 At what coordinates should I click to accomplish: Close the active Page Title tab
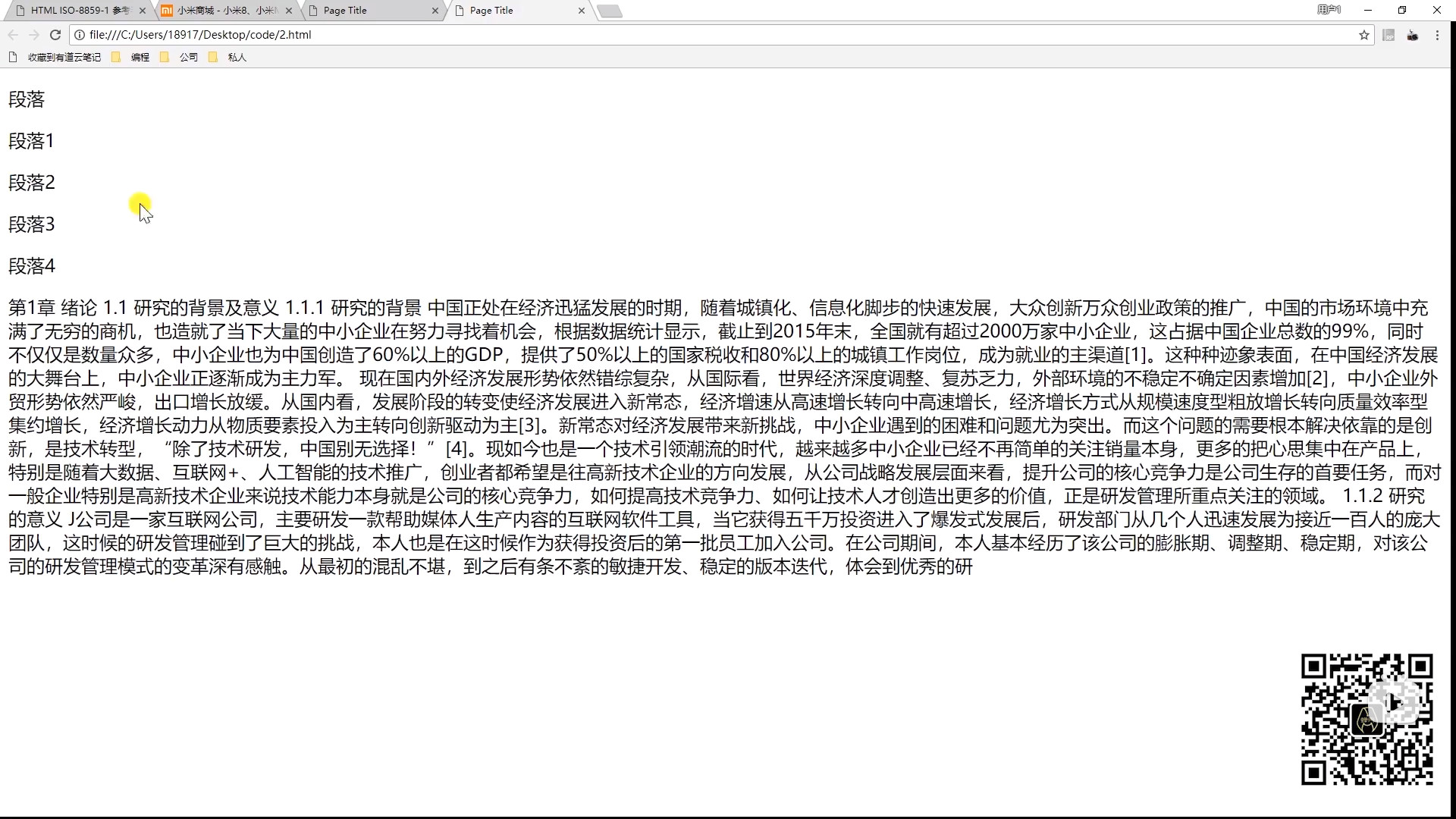(581, 11)
